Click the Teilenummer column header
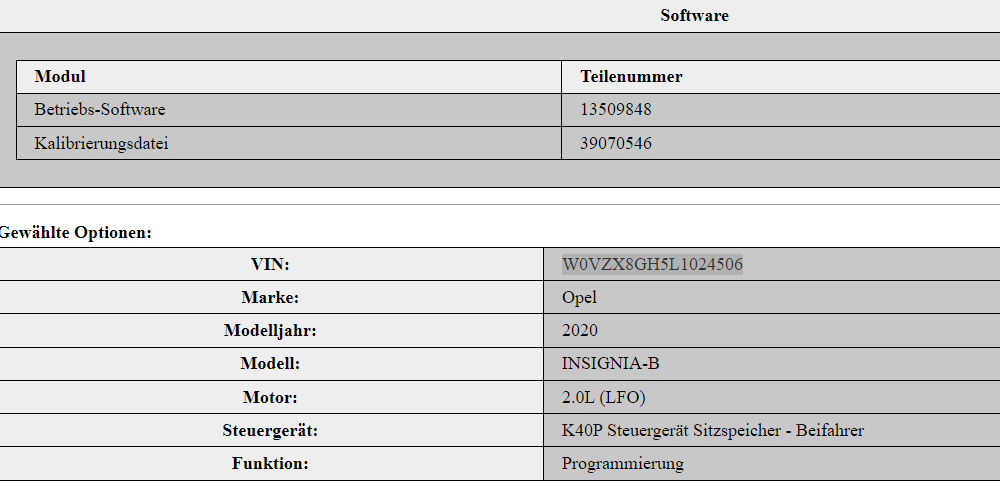Image resolution: width=1000 pixels, height=491 pixels. pyautogui.click(x=631, y=77)
